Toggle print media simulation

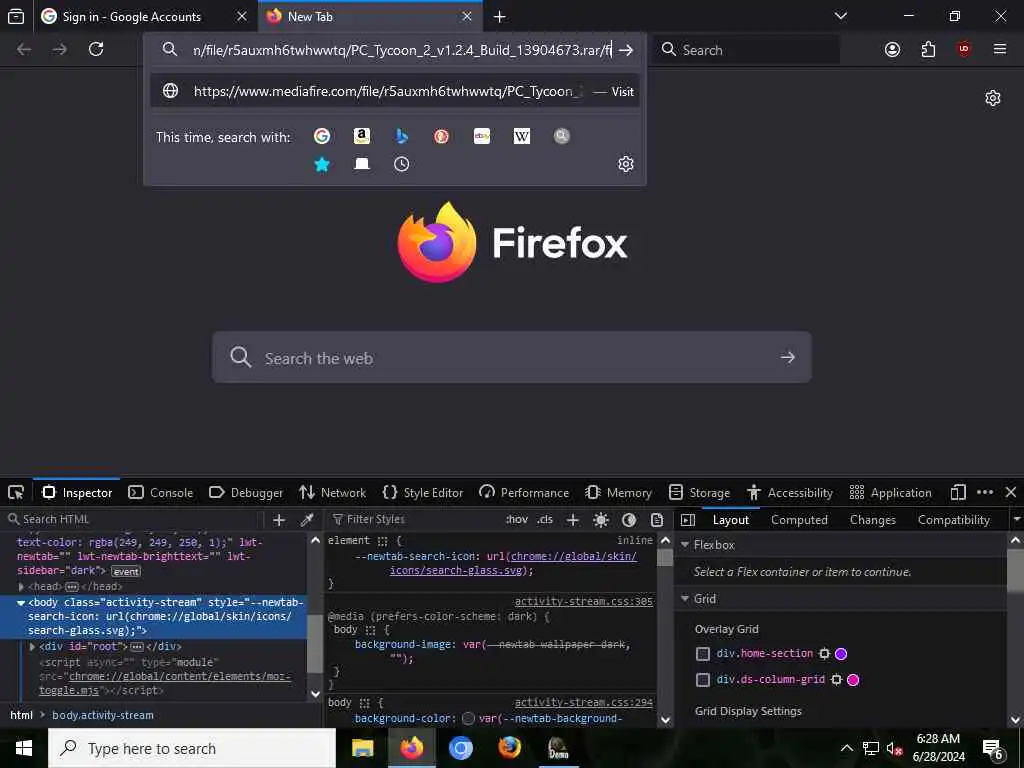(657, 520)
